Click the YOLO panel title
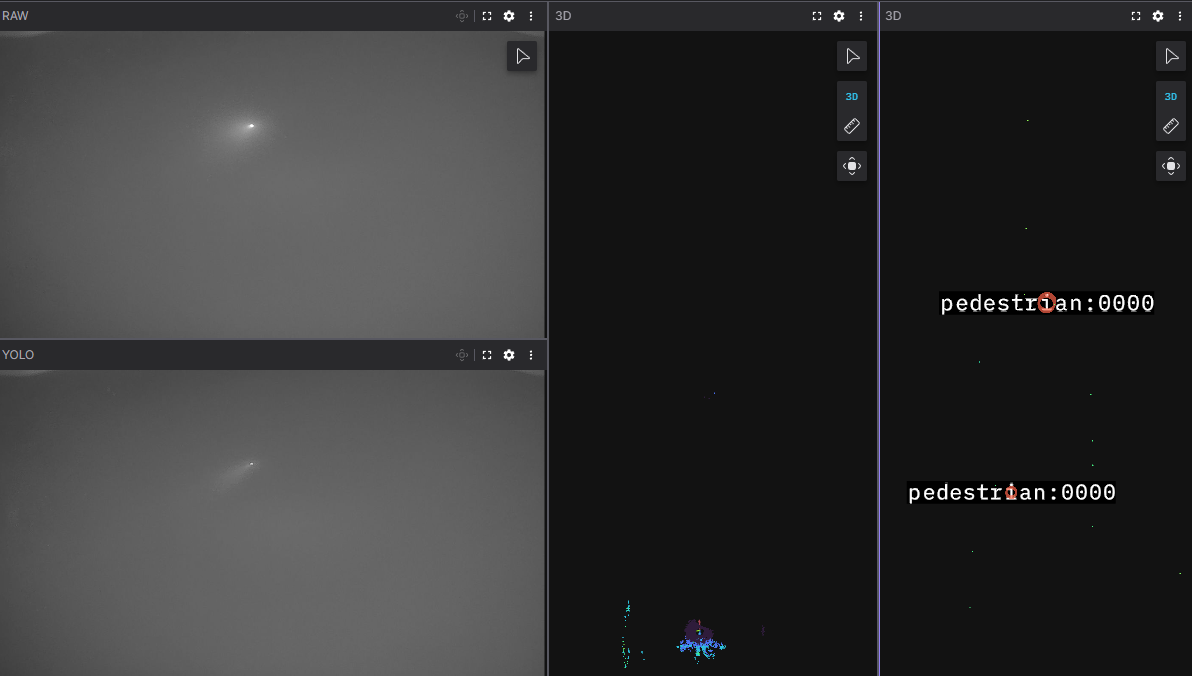The width and height of the screenshot is (1192, 676). point(18,355)
